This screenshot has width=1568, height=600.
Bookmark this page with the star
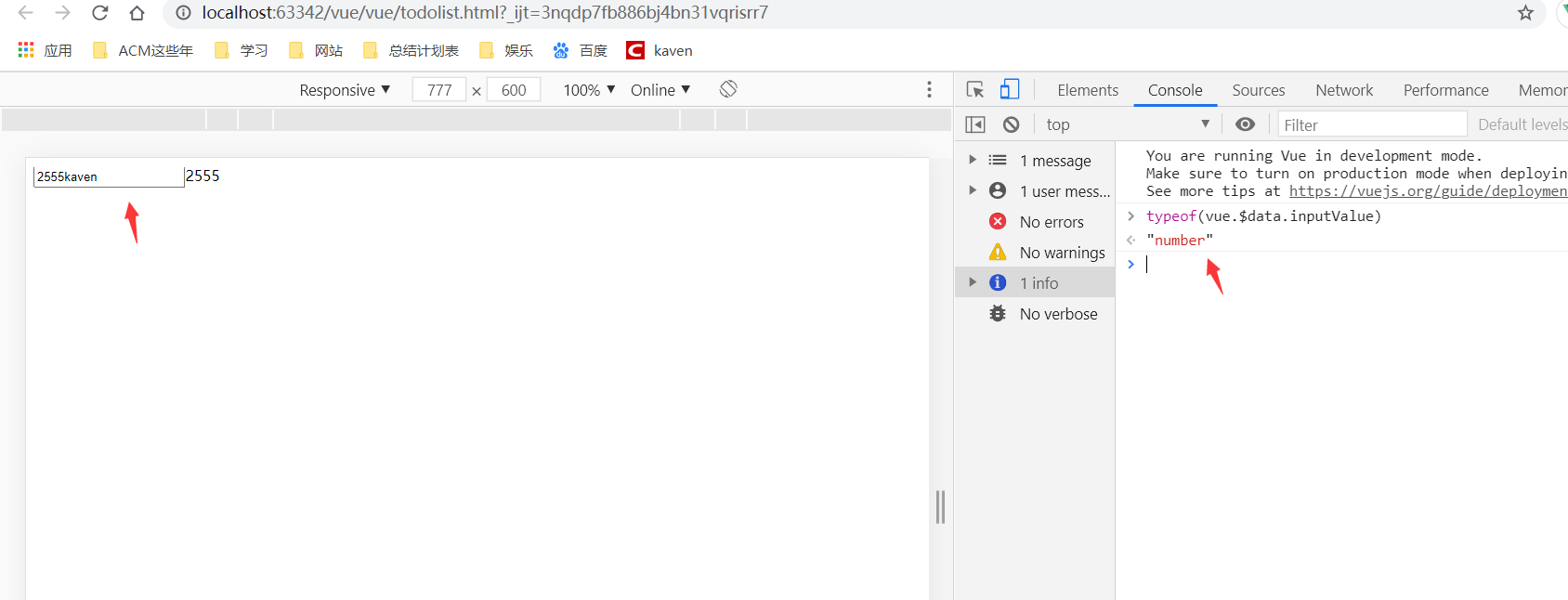point(1525,13)
